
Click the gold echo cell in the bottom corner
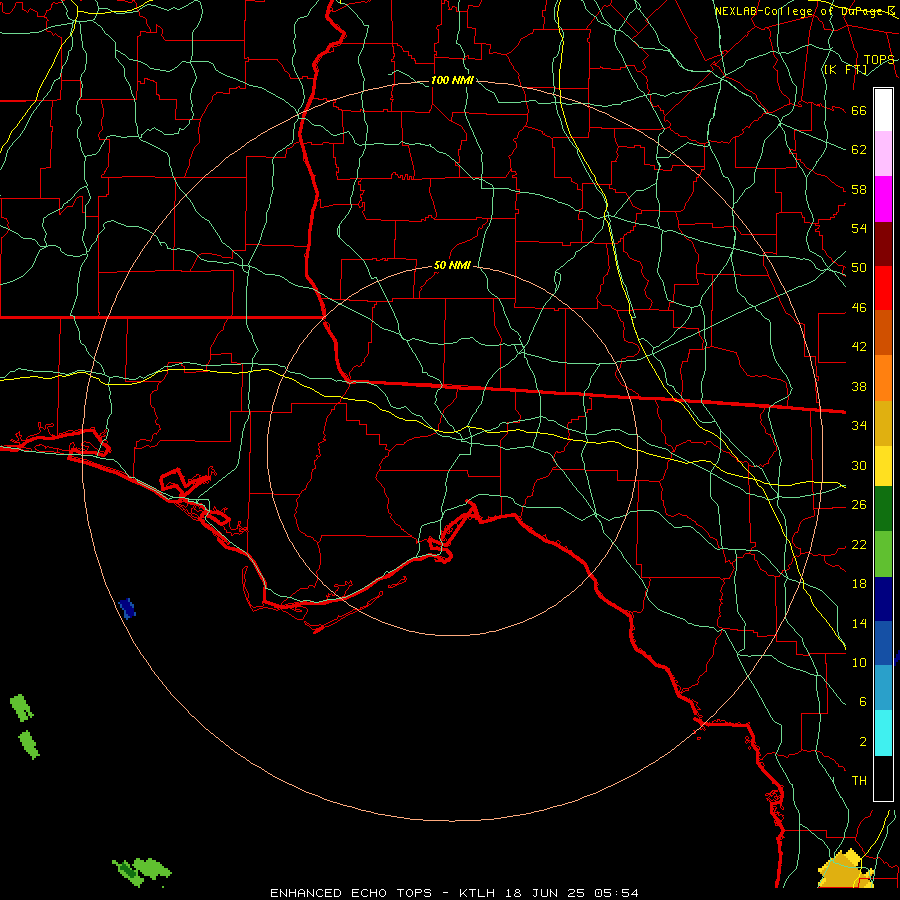coord(845,870)
